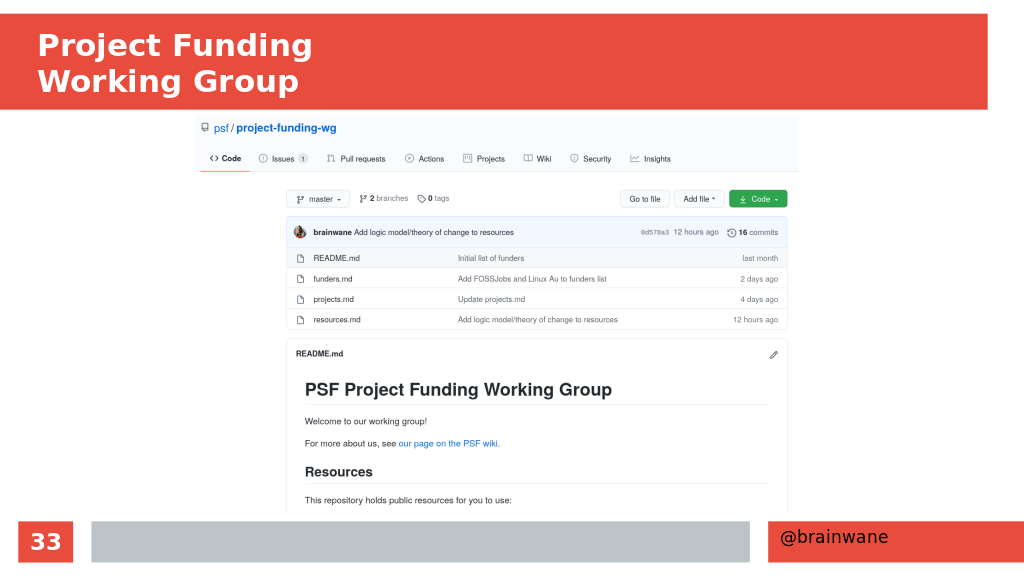The image size is (1024, 576).
Task: Click the funders.md file icon
Action: pos(300,279)
